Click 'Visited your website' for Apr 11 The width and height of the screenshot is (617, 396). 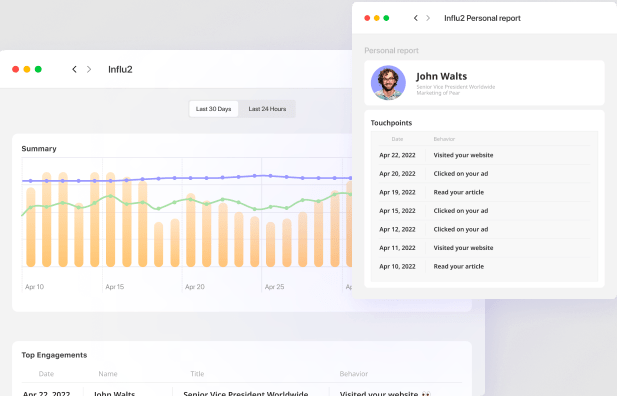point(463,248)
